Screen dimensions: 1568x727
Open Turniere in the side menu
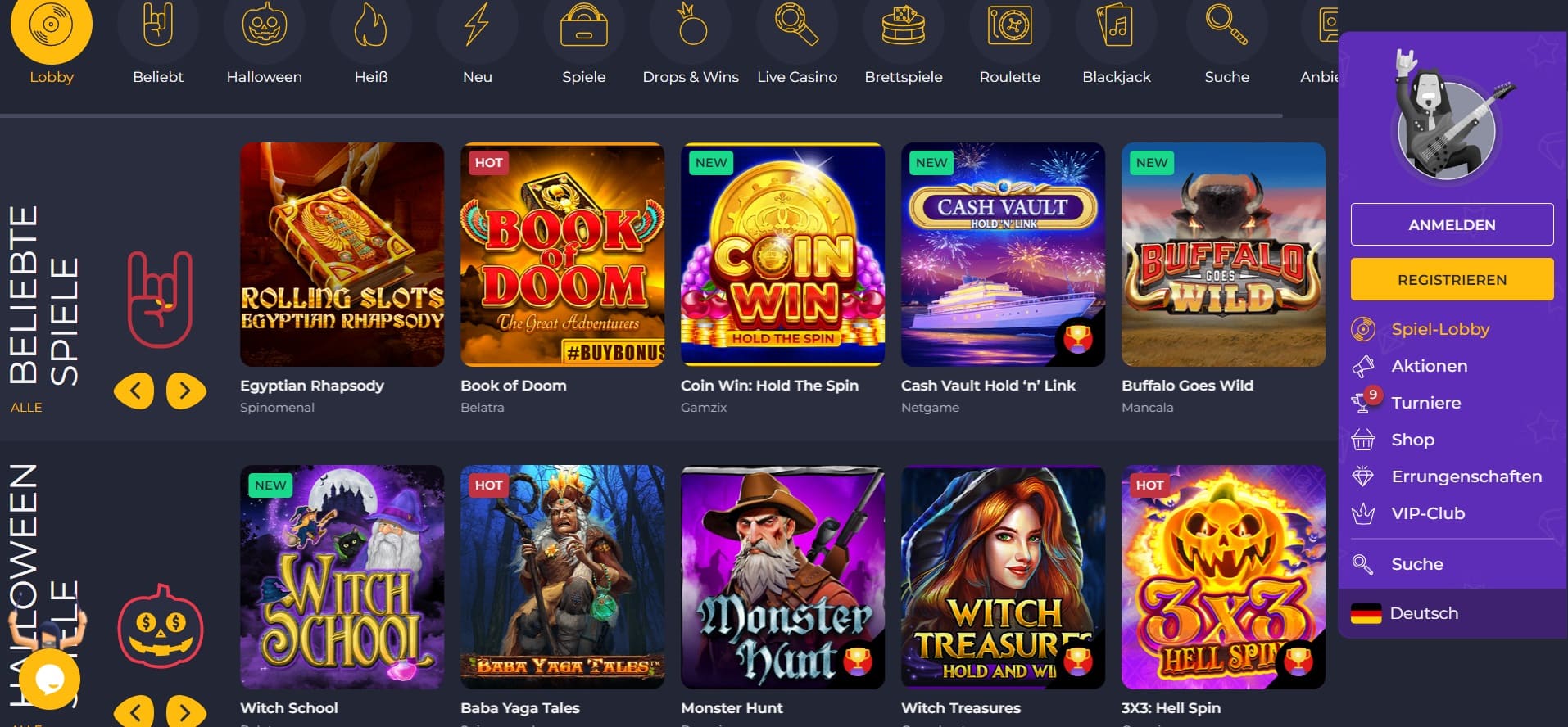tap(1425, 403)
